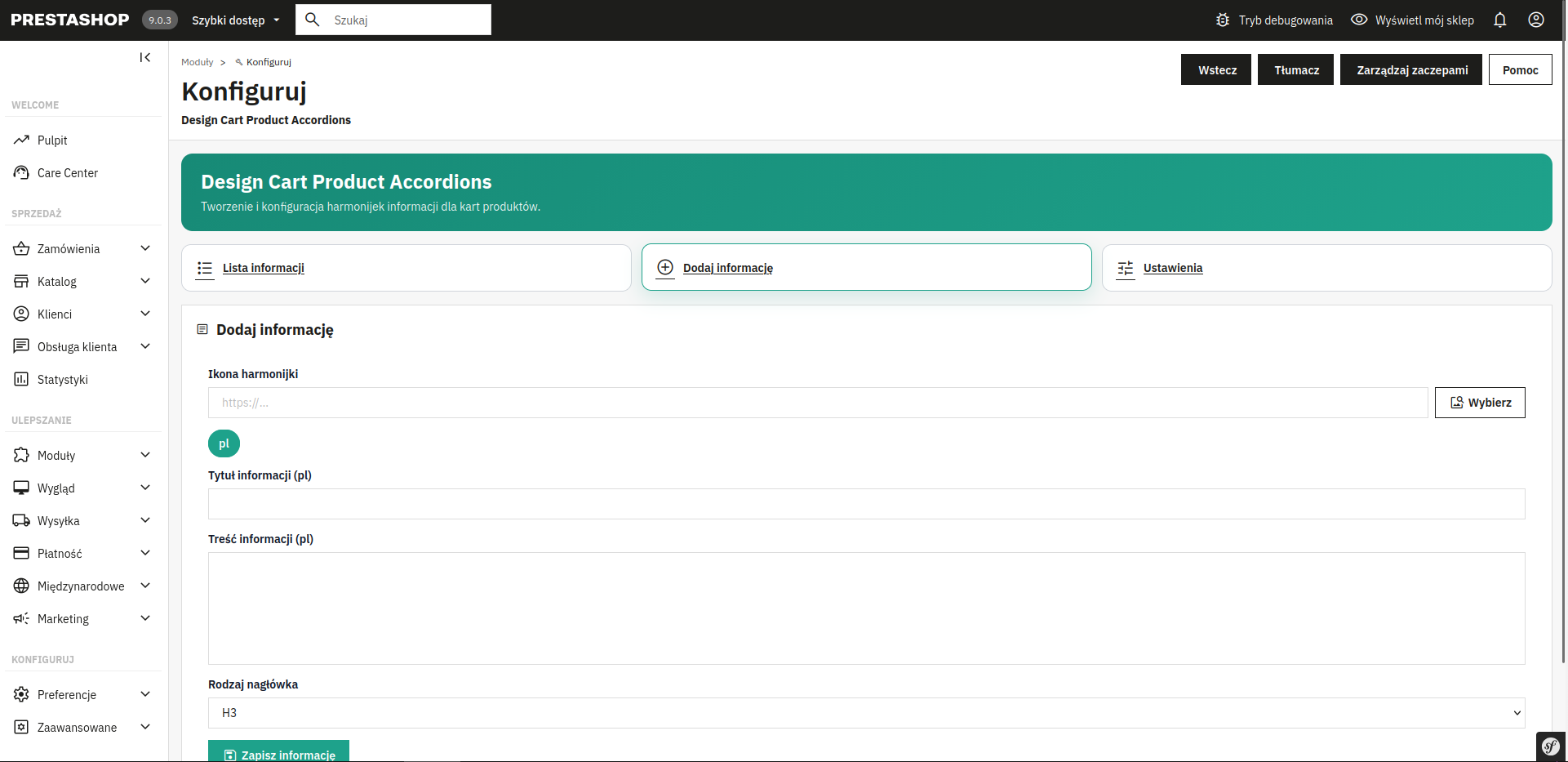1568x762 pixels.
Task: Focus the Tytuł informacji text field
Action: [x=866, y=504]
